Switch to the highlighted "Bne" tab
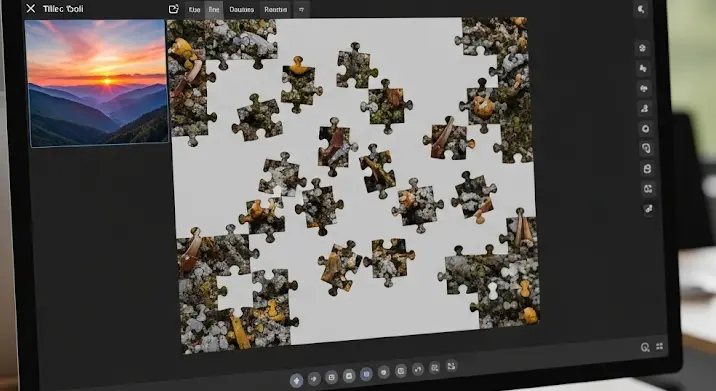 tap(214, 10)
